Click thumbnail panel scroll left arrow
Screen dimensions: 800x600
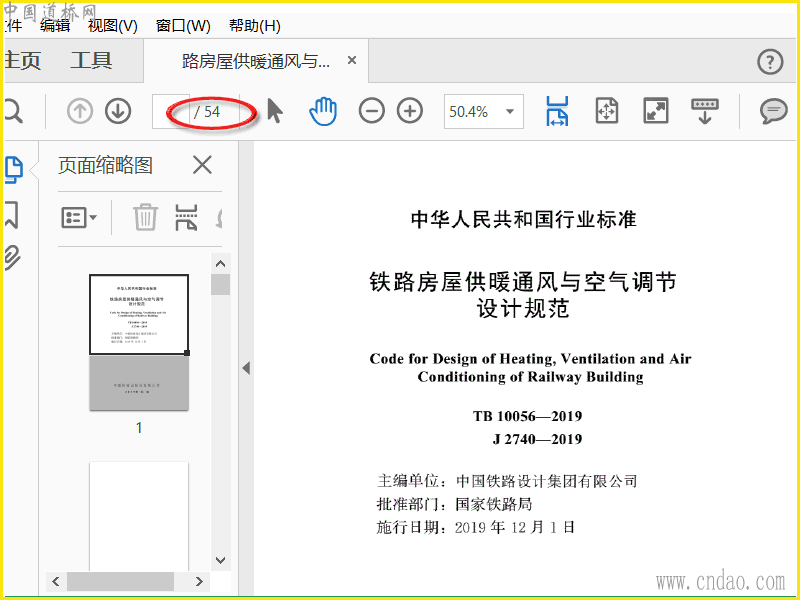click(56, 581)
